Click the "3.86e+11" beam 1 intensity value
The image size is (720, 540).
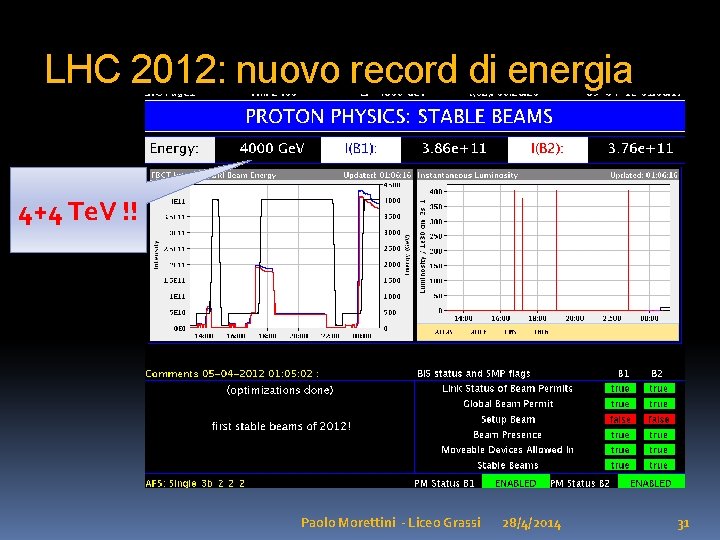coord(454,148)
